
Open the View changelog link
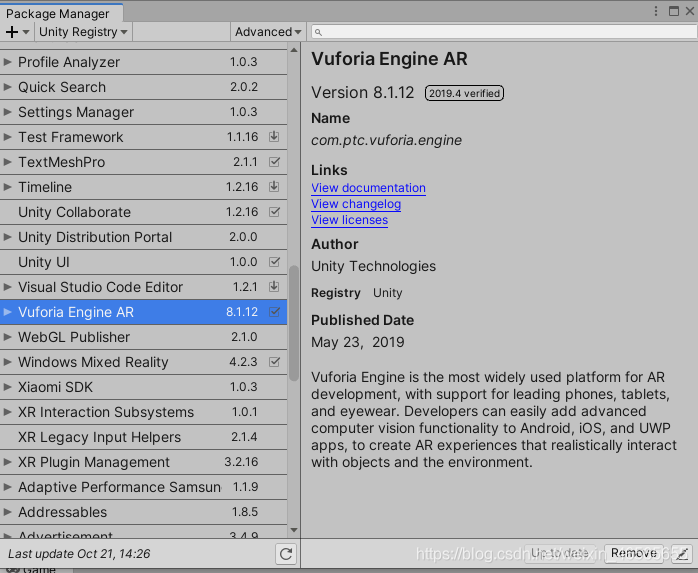(356, 204)
